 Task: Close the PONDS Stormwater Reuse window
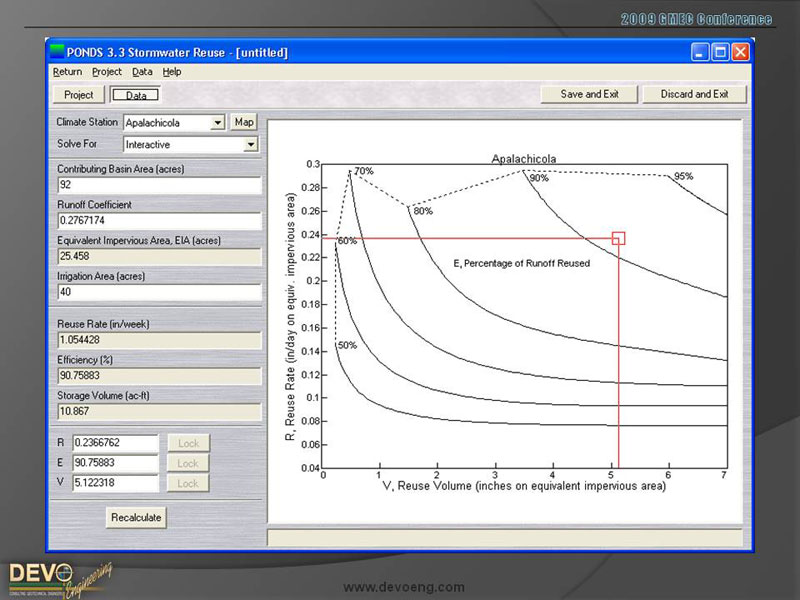pos(740,52)
